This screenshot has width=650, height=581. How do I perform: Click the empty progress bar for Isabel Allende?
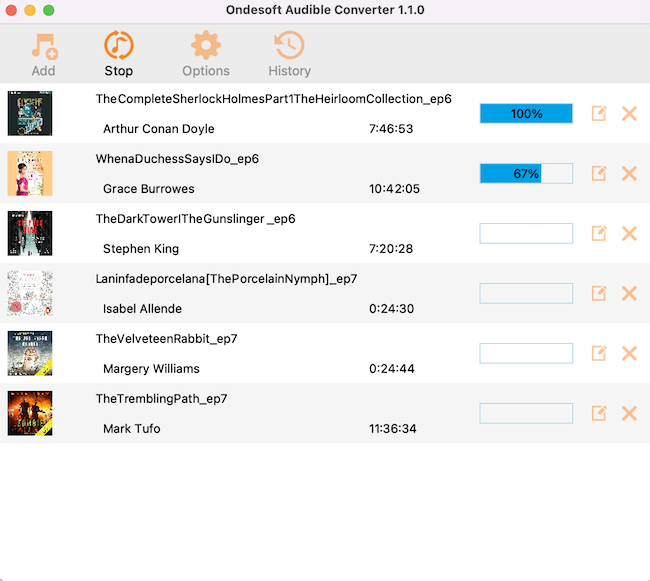(x=526, y=293)
